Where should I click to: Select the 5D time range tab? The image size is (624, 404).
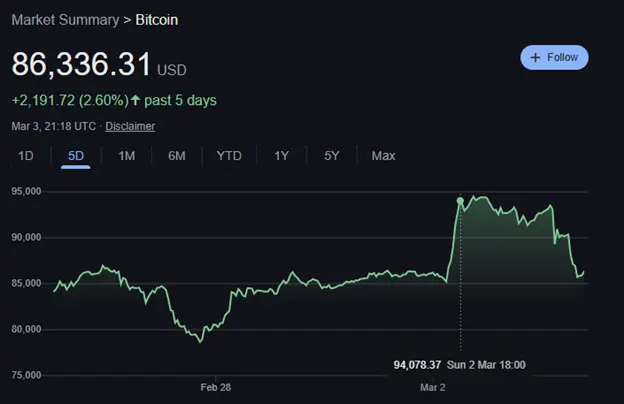[x=76, y=156]
